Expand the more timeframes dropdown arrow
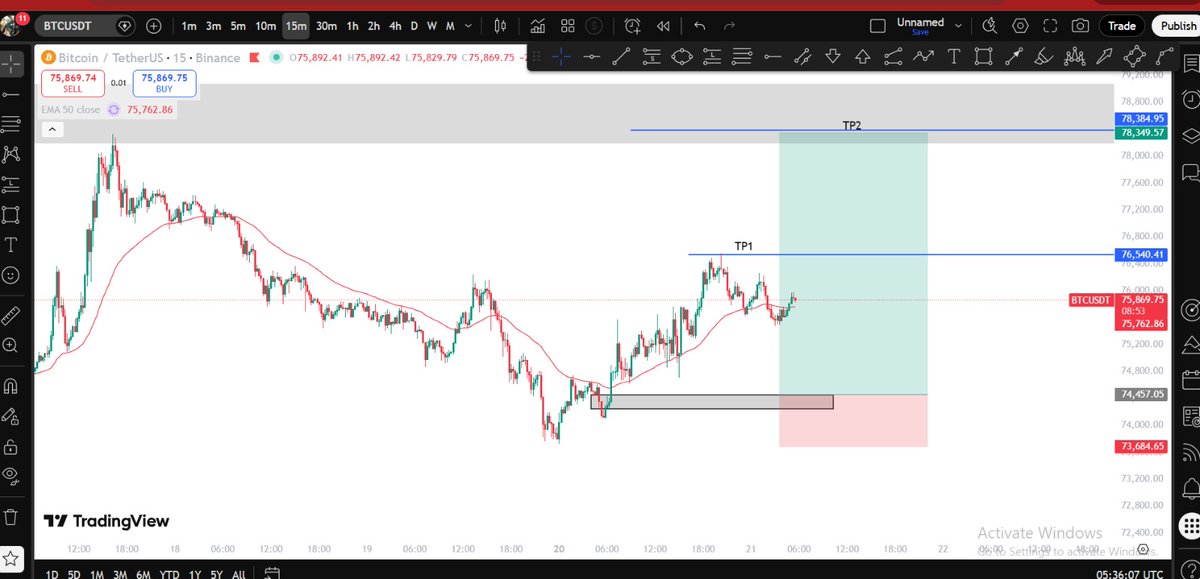 [x=468, y=26]
